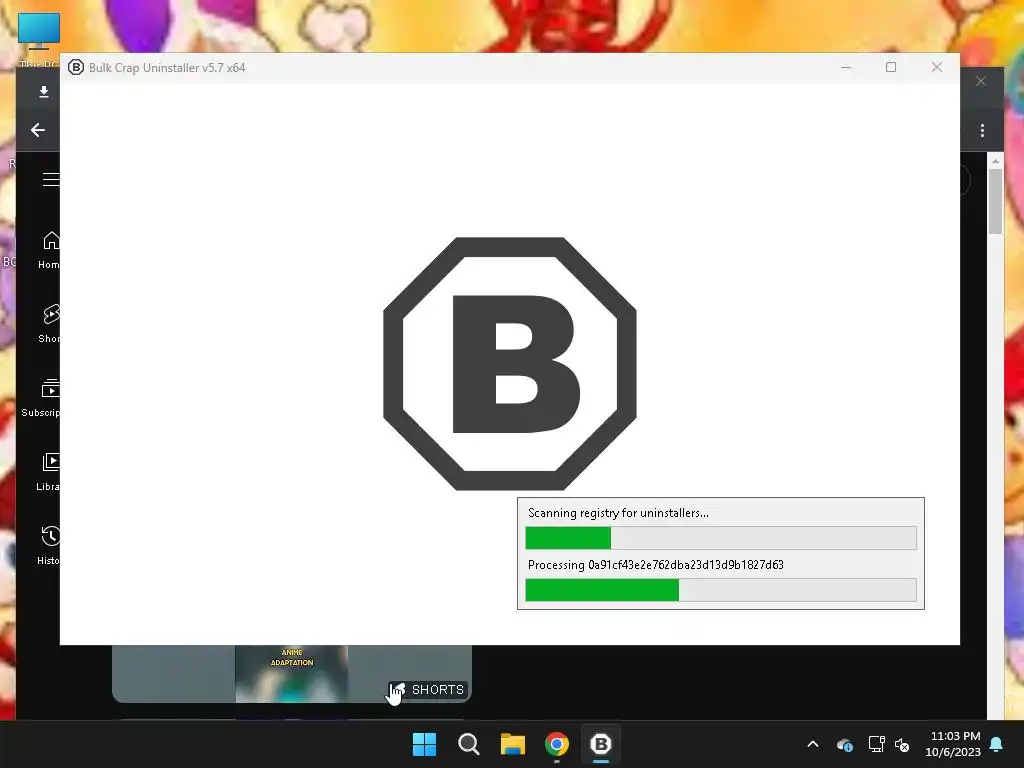Screen dimensions: 1024x768
Task: Click the Bulk Crap Uninstaller taskbar icon
Action: (x=601, y=744)
